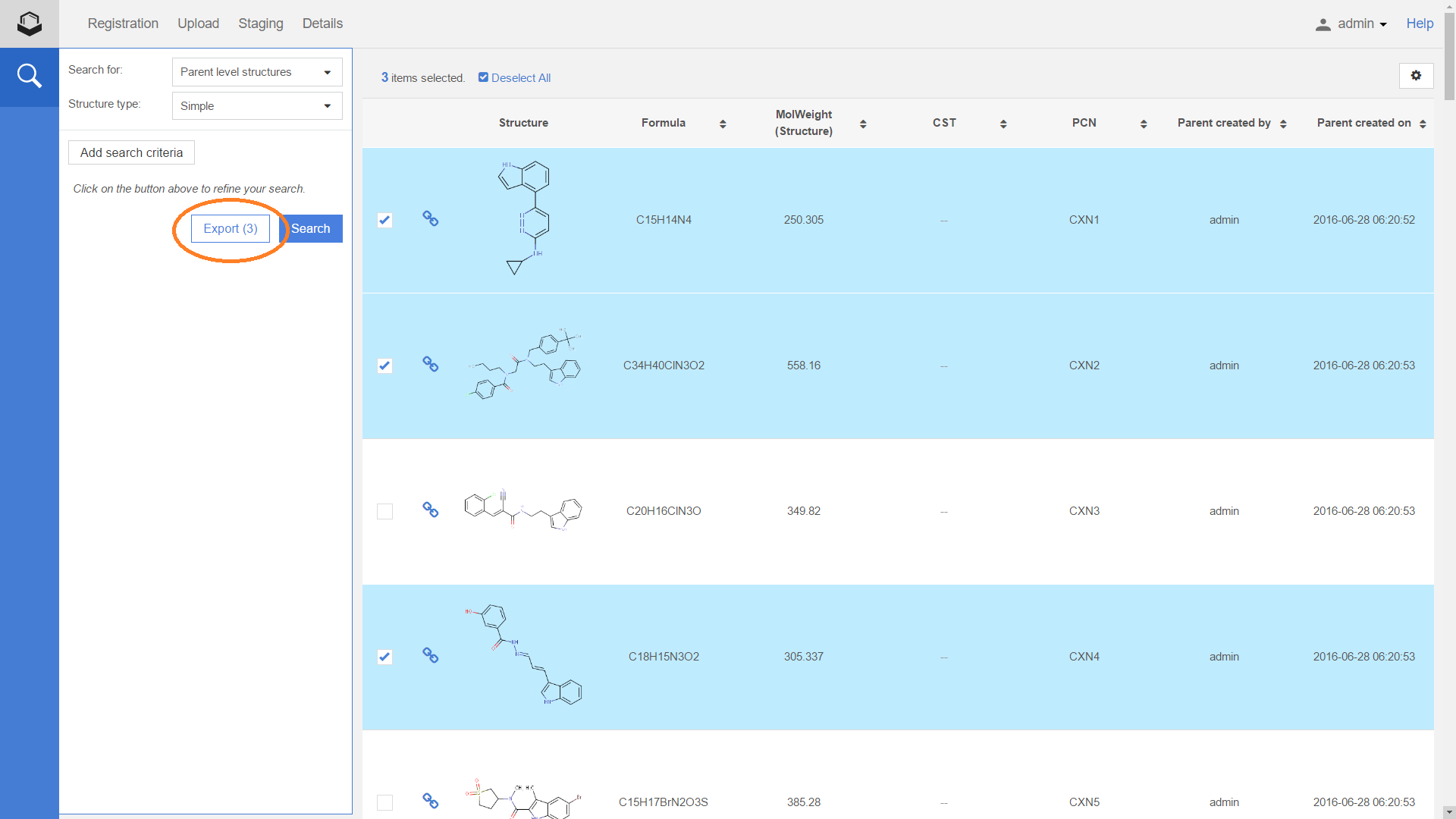Click the CXN5 structure thumbnail
This screenshot has height=819, width=1456.
click(x=523, y=800)
